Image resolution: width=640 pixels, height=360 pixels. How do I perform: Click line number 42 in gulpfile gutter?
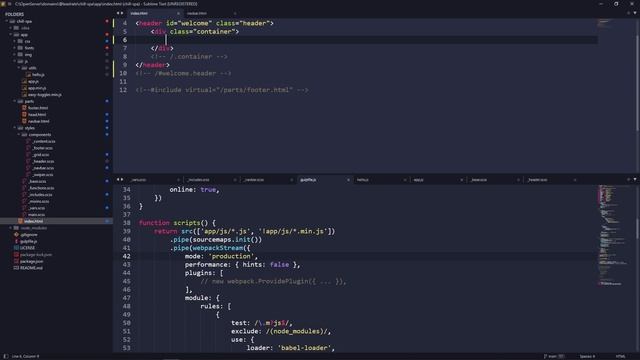[126, 256]
